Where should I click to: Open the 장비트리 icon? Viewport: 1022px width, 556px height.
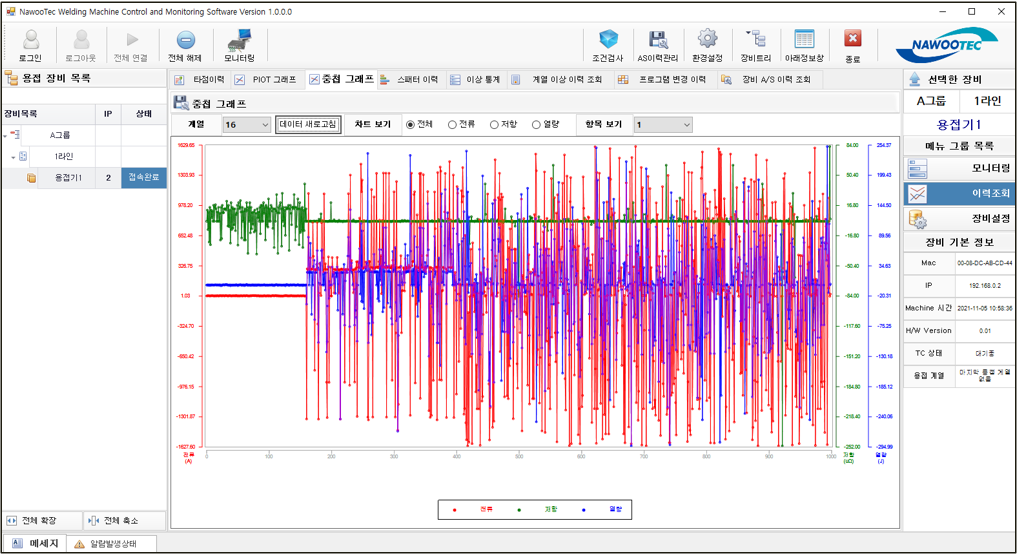[755, 39]
